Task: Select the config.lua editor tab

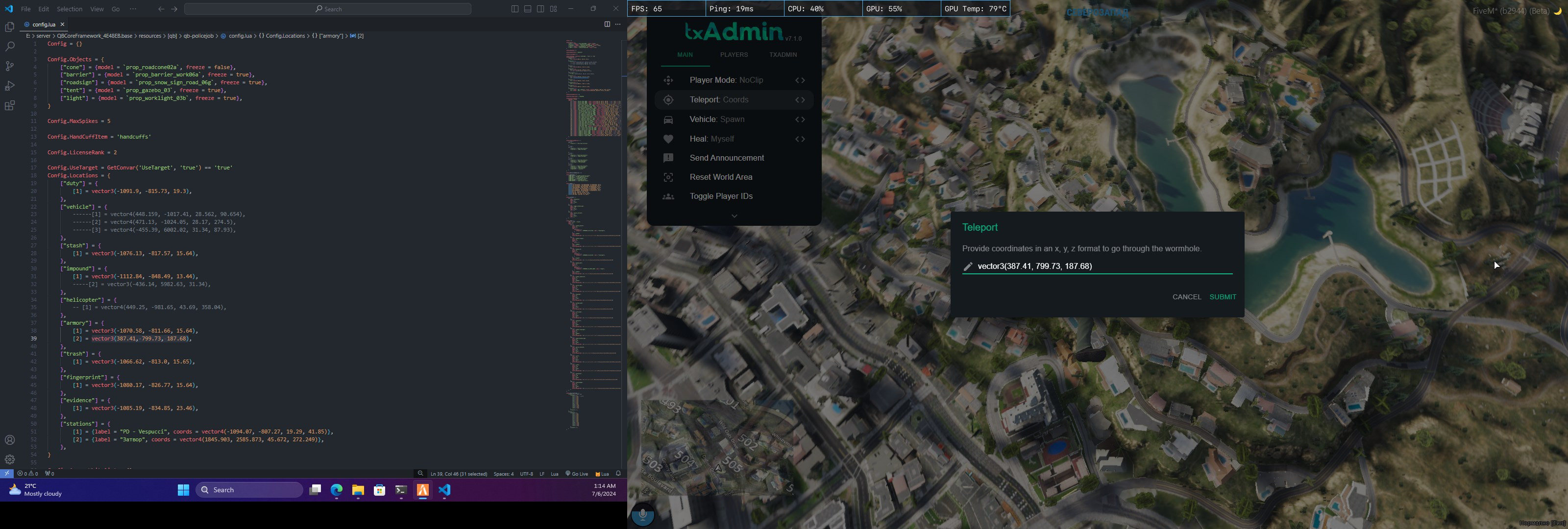Action: [x=43, y=24]
